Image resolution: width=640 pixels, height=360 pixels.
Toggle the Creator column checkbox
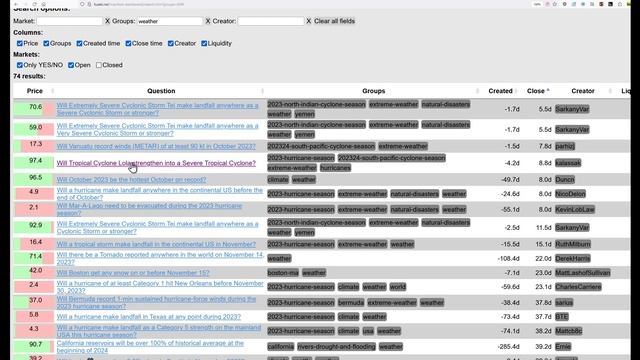171,43
